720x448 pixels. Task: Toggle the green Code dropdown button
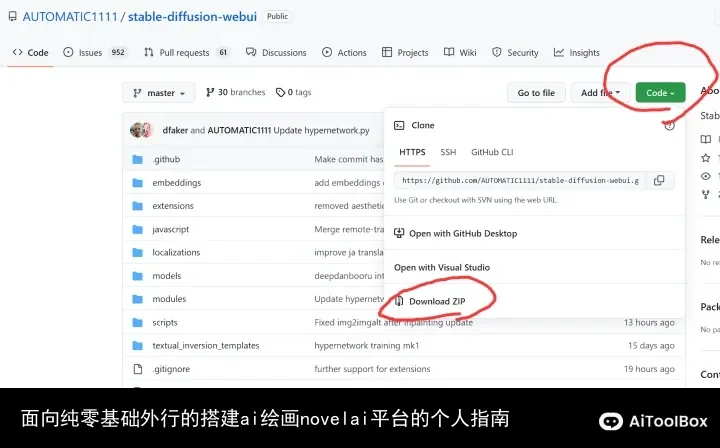[660, 93]
